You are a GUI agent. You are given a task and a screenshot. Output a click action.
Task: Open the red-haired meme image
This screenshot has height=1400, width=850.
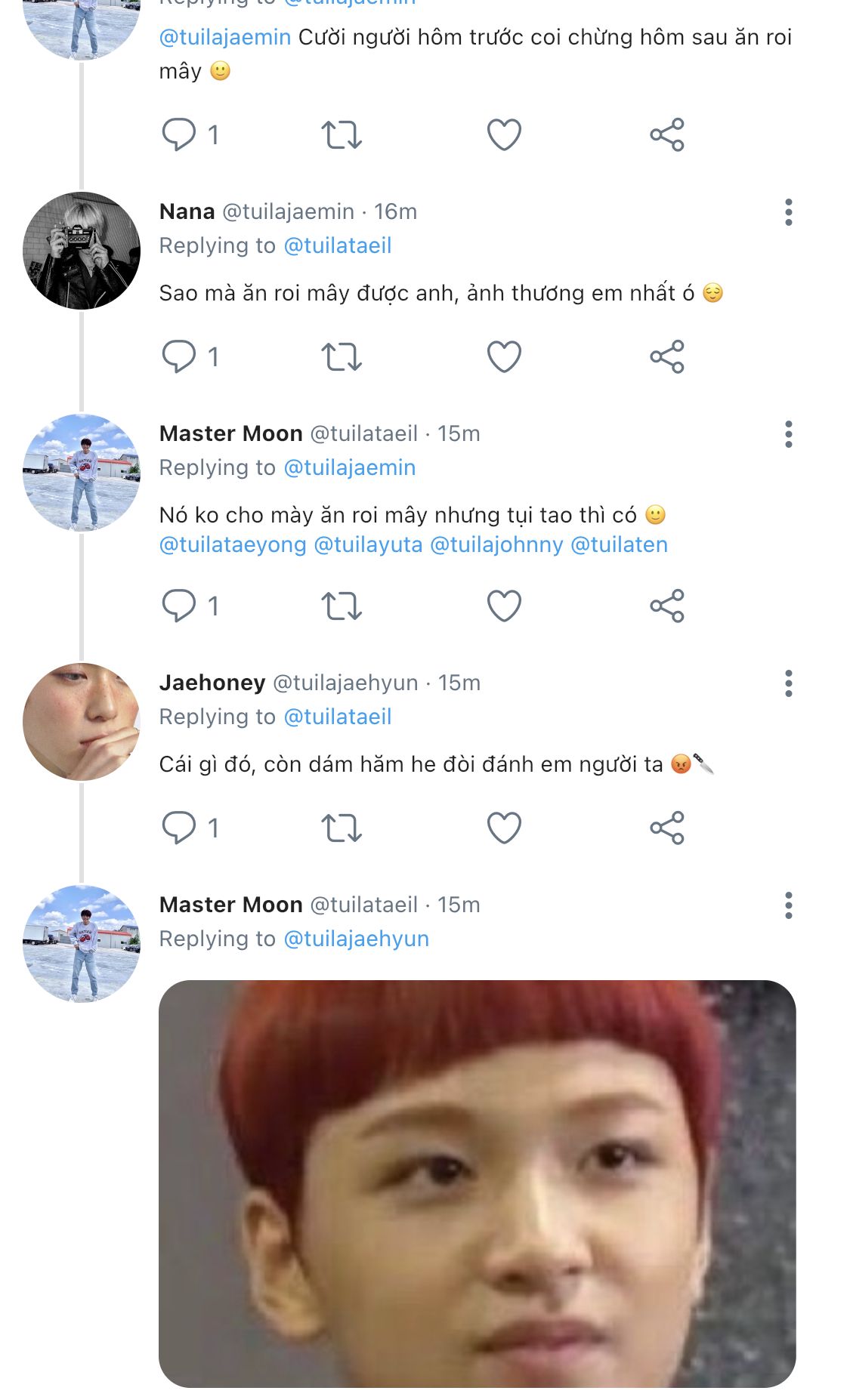coord(477,1183)
